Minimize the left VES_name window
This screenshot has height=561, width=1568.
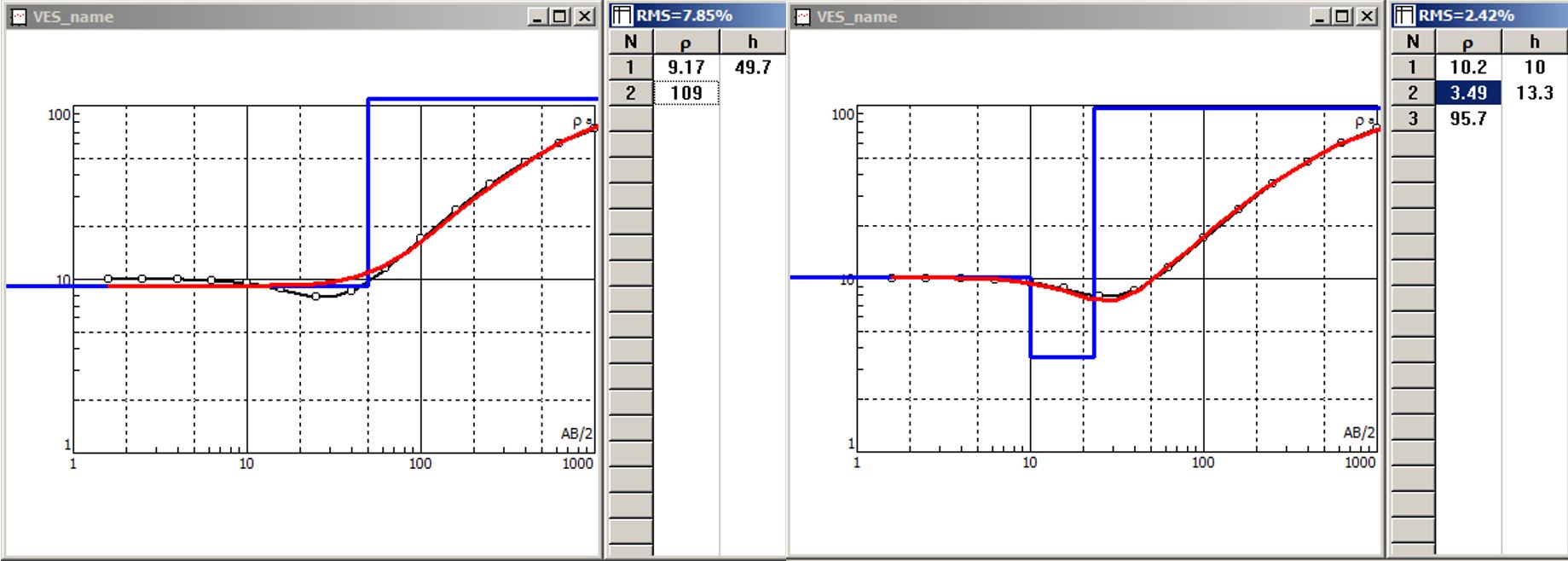tap(538, 17)
